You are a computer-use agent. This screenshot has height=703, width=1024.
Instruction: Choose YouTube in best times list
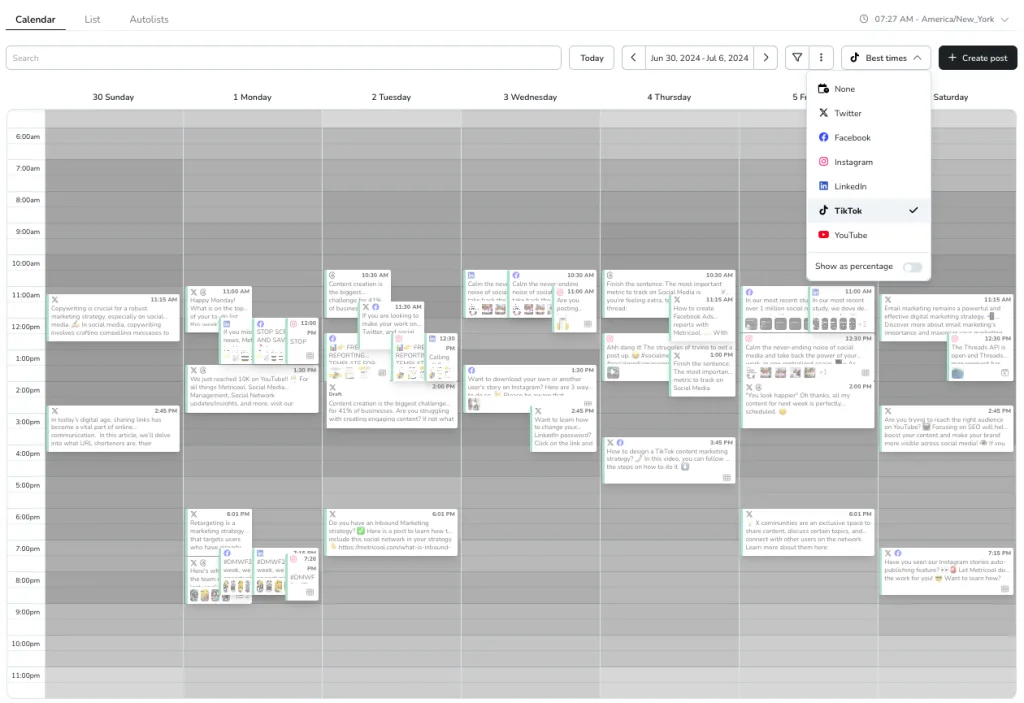(x=850, y=235)
